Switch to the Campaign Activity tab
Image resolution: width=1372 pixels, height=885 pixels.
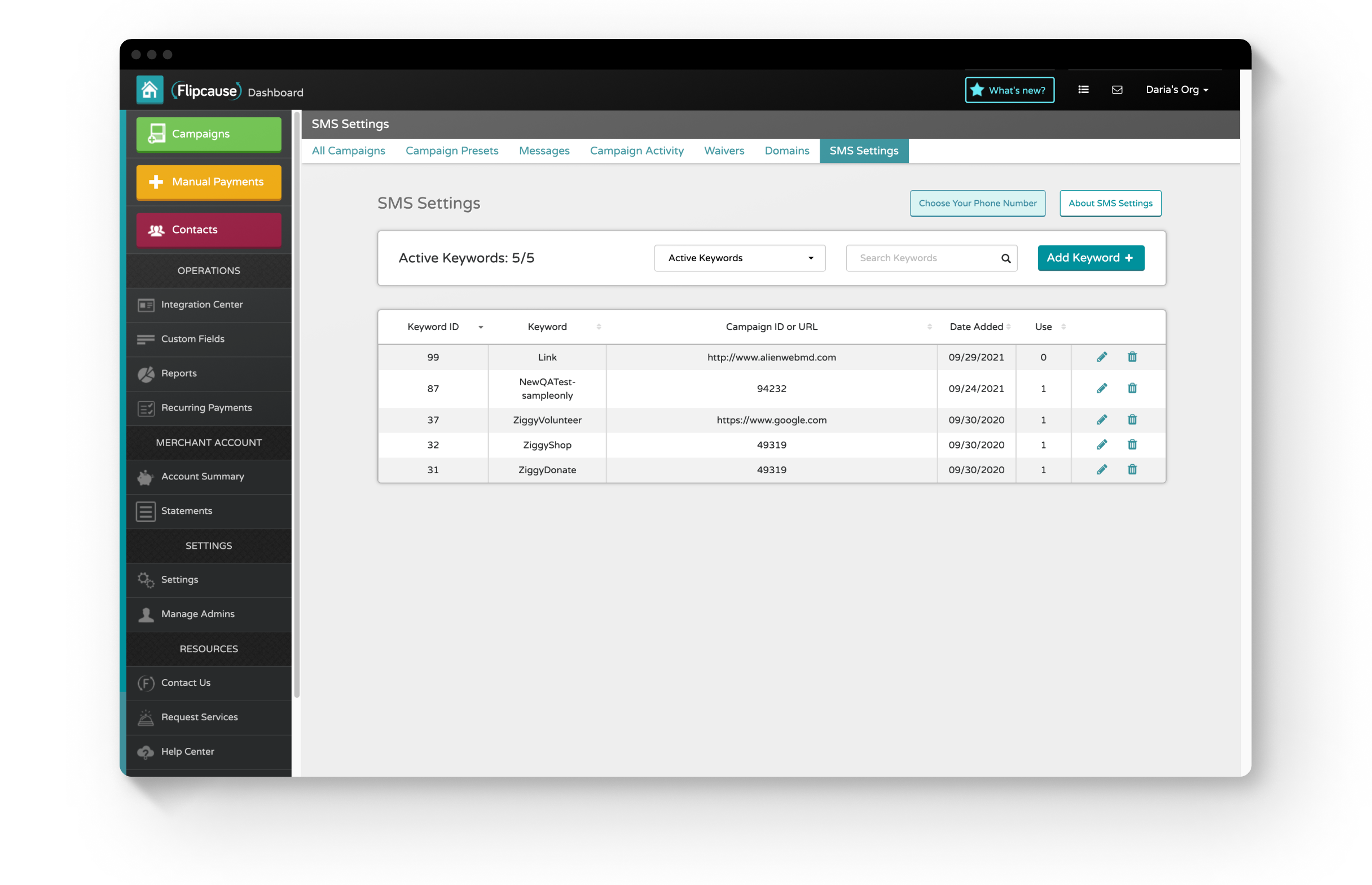[636, 151]
